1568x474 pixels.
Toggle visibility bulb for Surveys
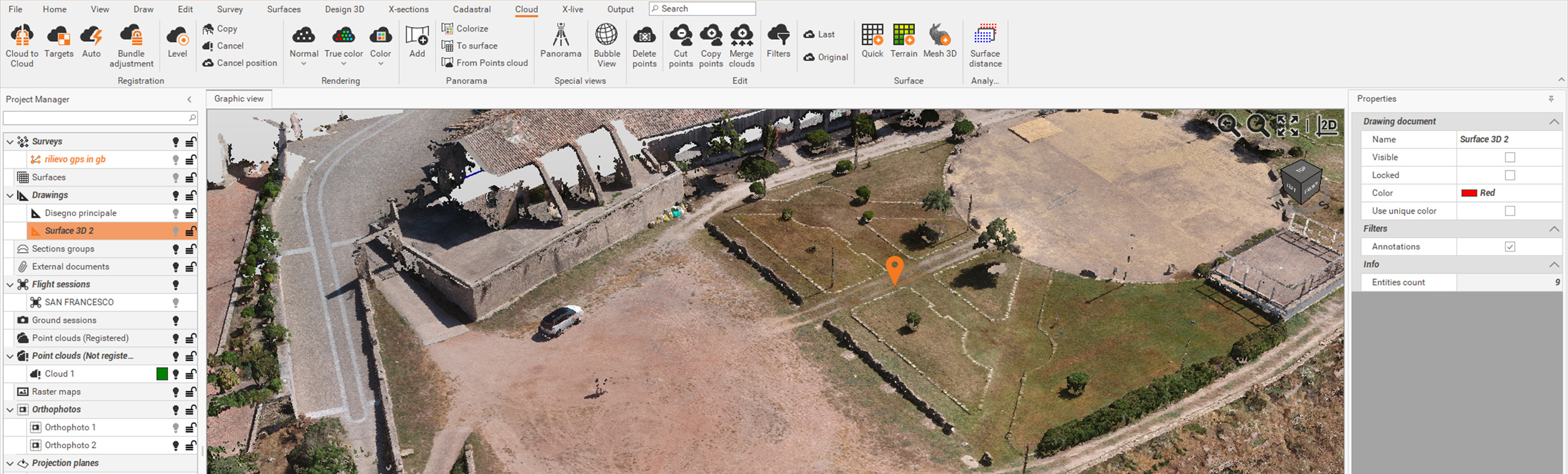tap(176, 142)
